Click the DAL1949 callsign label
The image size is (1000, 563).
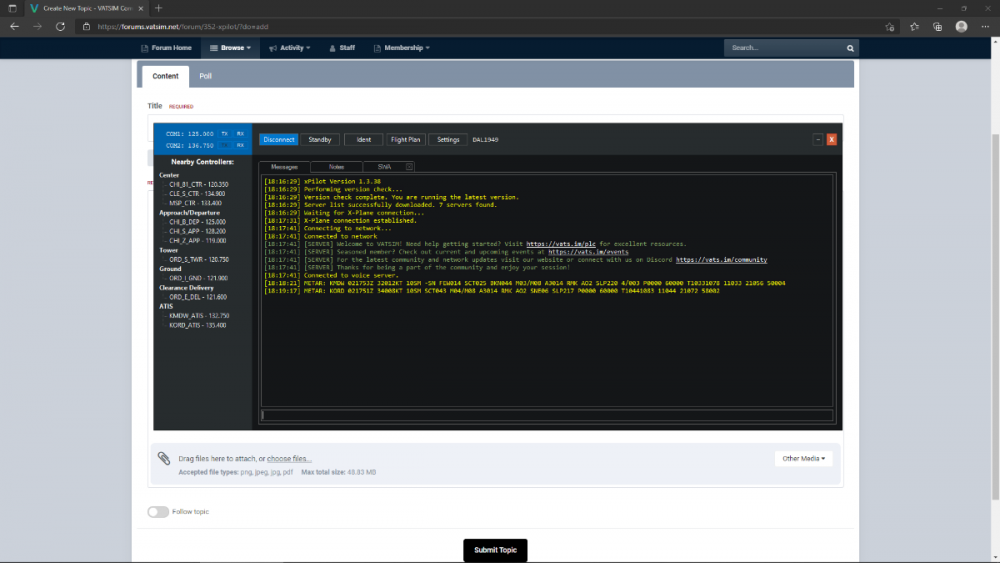tap(485, 140)
